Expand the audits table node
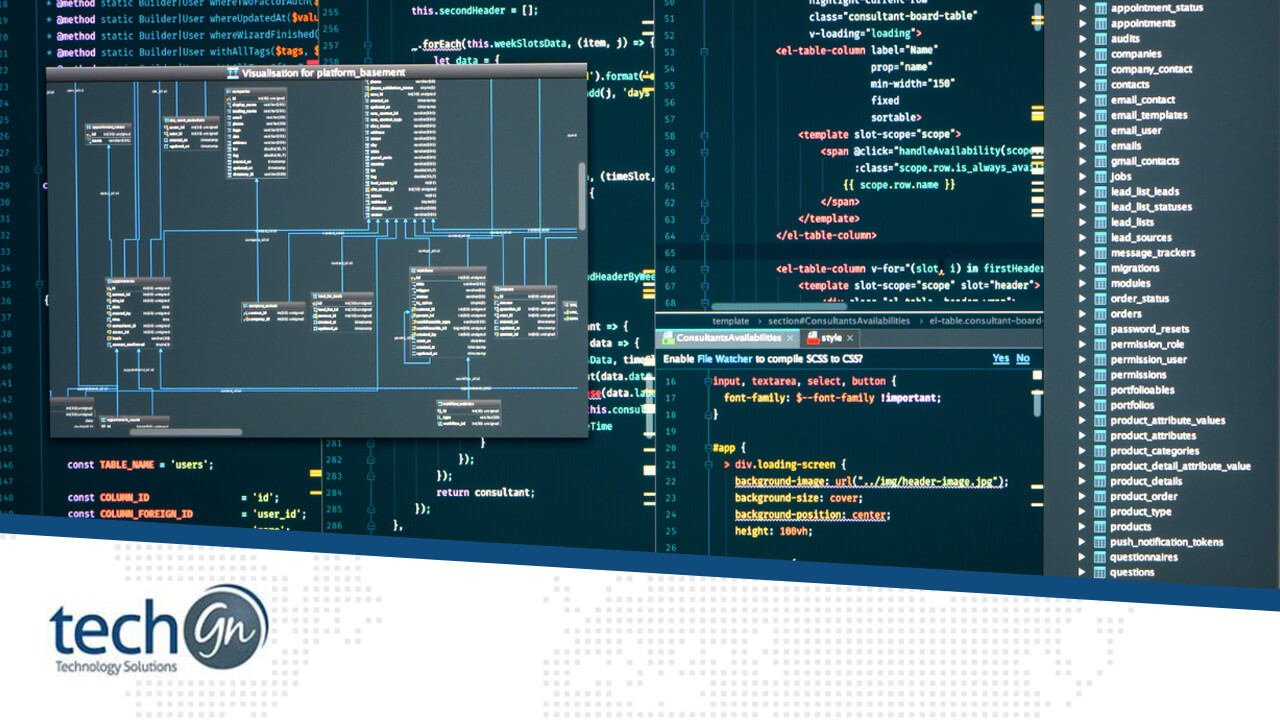The image size is (1280, 720). pos(1084,38)
